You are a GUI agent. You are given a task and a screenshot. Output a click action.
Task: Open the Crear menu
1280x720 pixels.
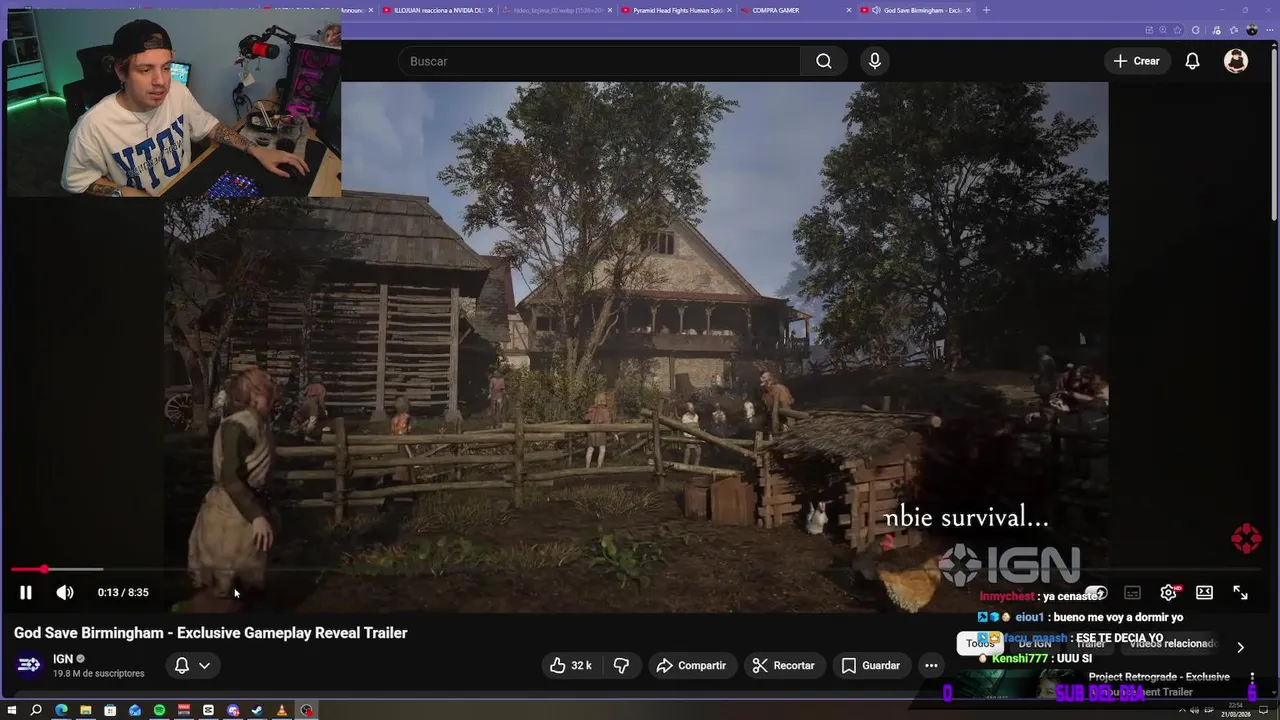pos(1136,61)
